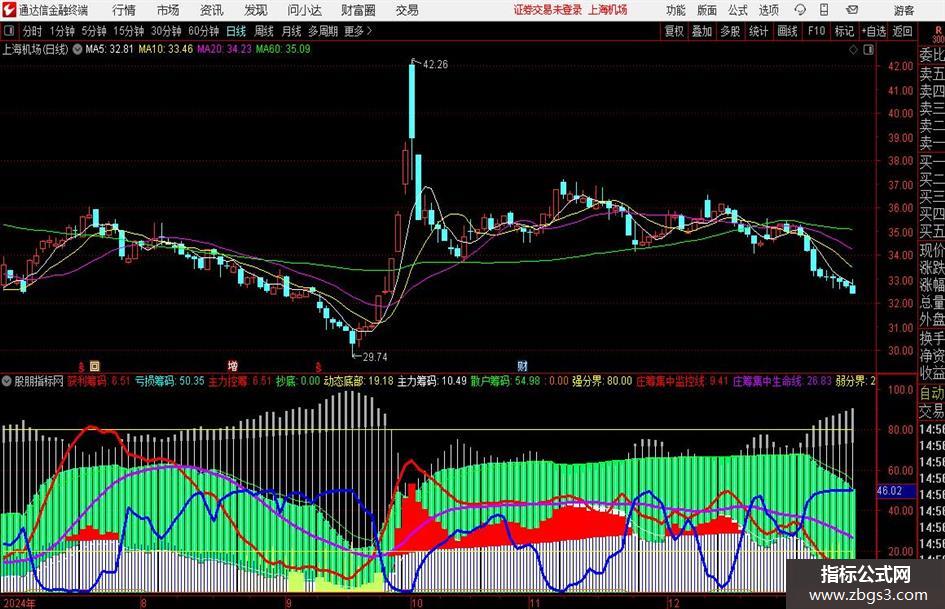This screenshot has height=609, width=945.
Task: Switch to 1分钟 period
Action: (62, 31)
